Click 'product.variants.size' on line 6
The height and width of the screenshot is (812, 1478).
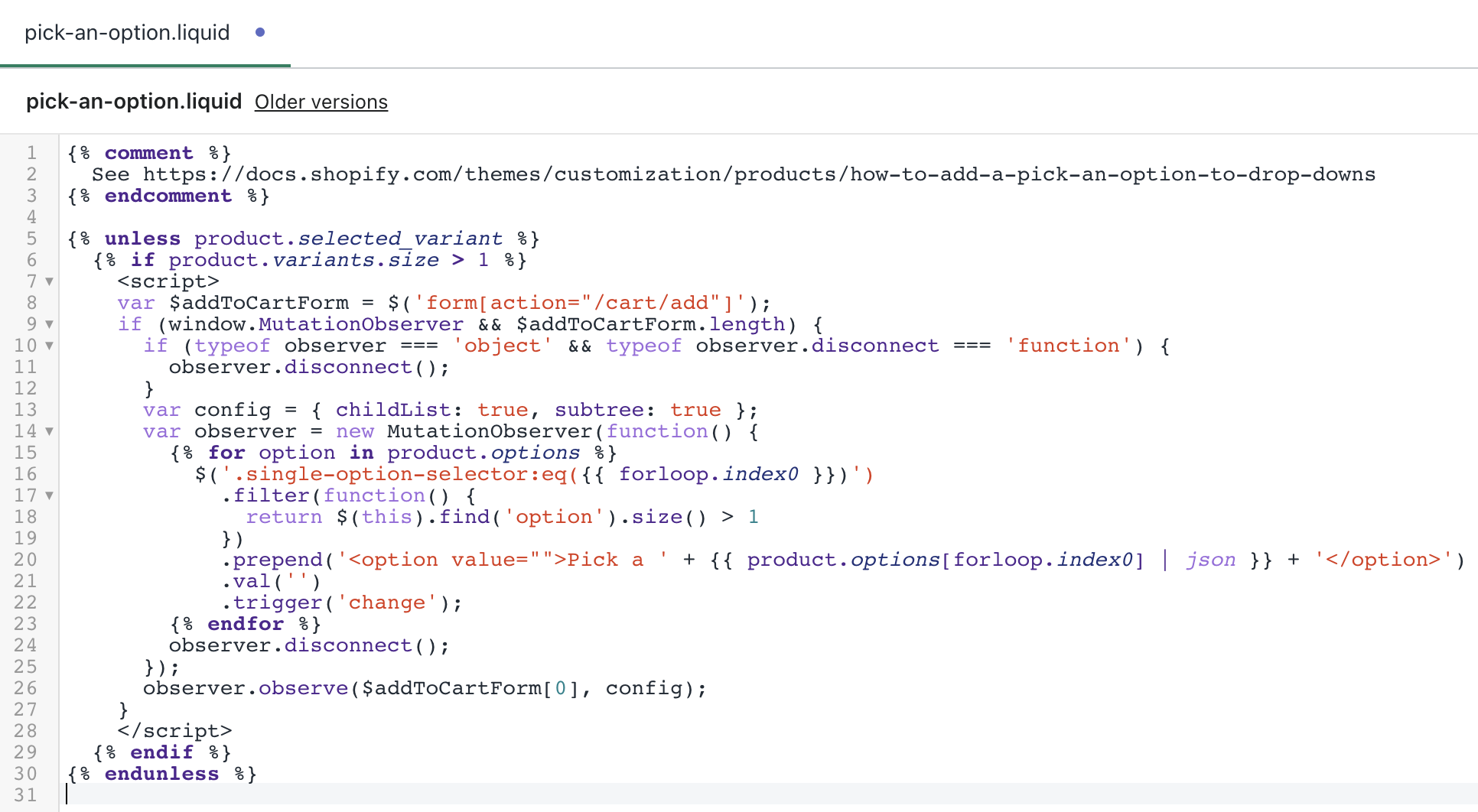tap(304, 260)
